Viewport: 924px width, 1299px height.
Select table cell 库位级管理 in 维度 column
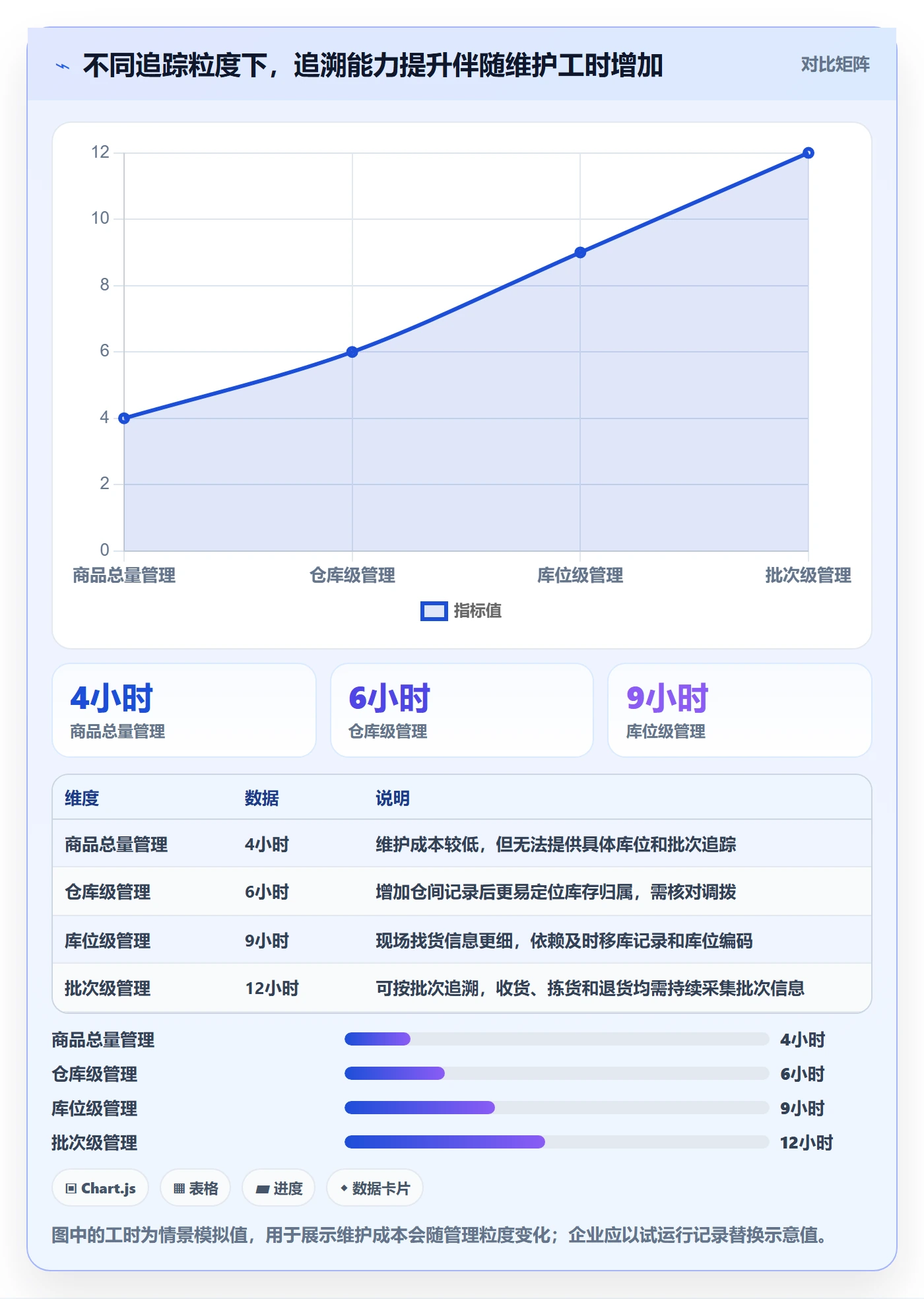click(108, 941)
